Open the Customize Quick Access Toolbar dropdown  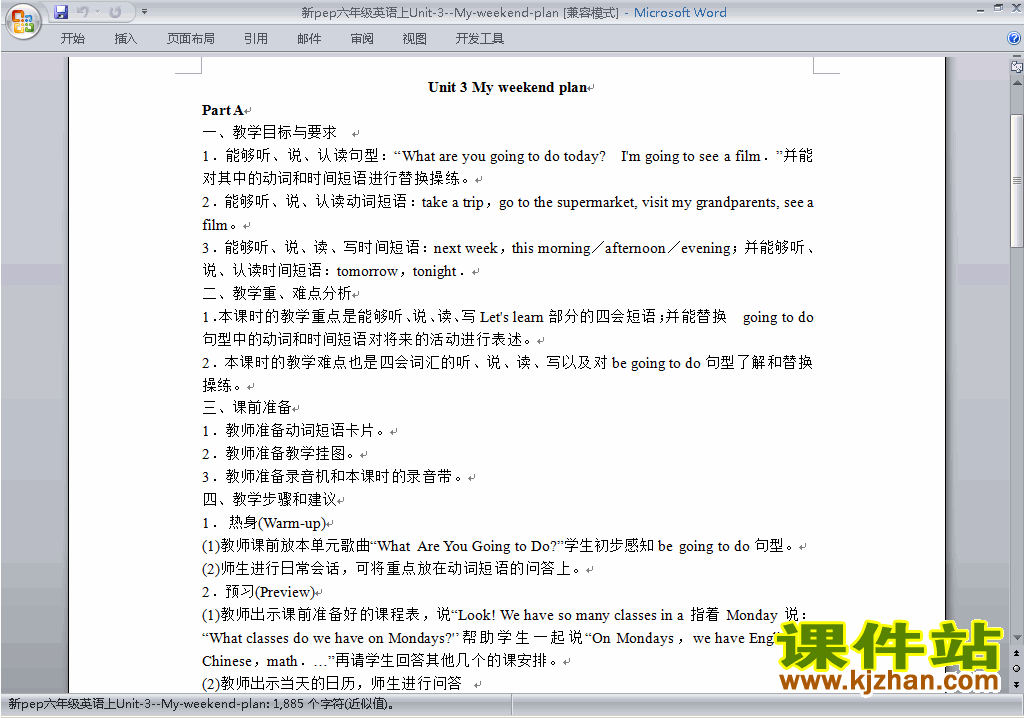click(144, 12)
